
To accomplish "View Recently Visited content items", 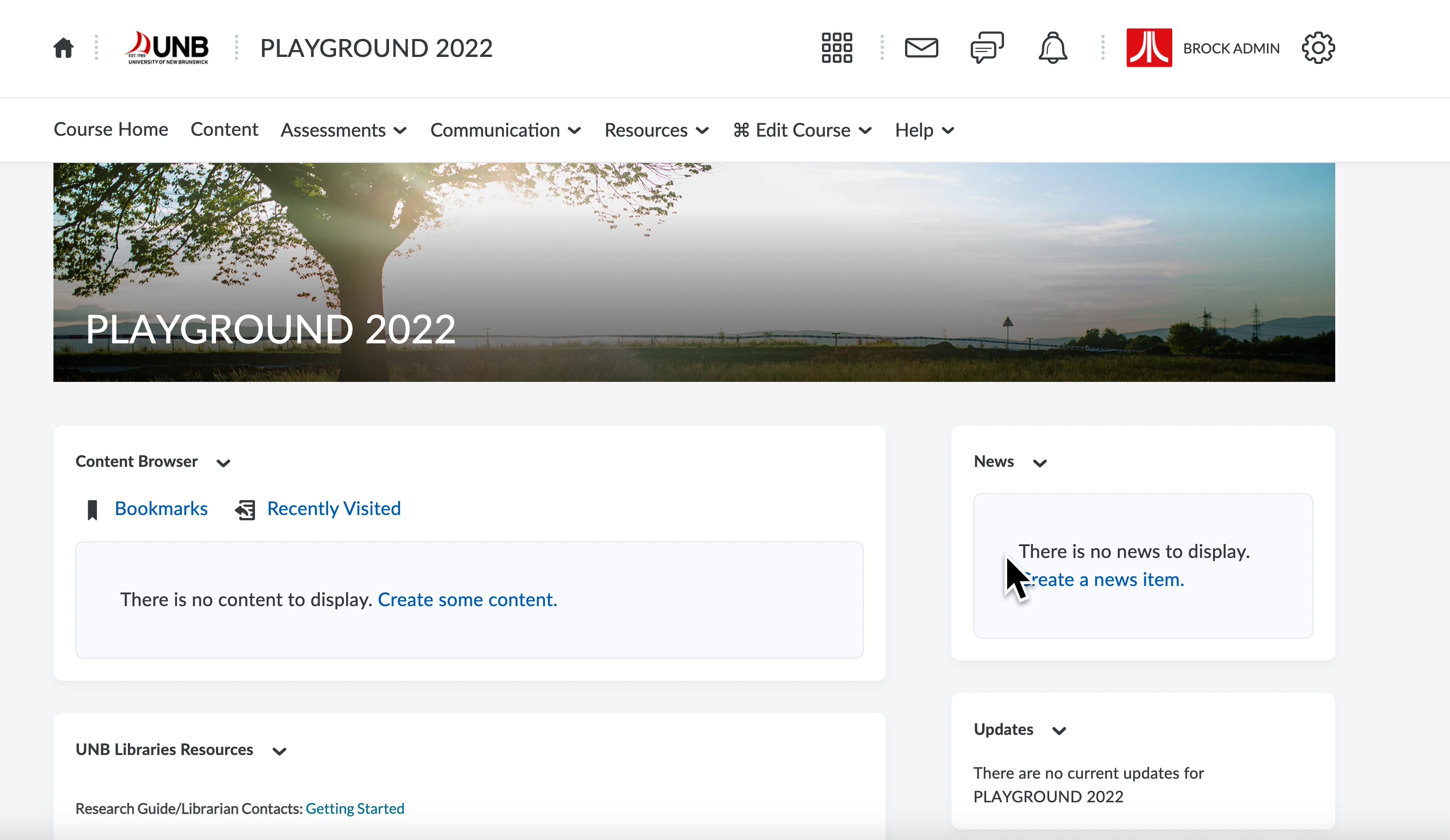I will 333,508.
